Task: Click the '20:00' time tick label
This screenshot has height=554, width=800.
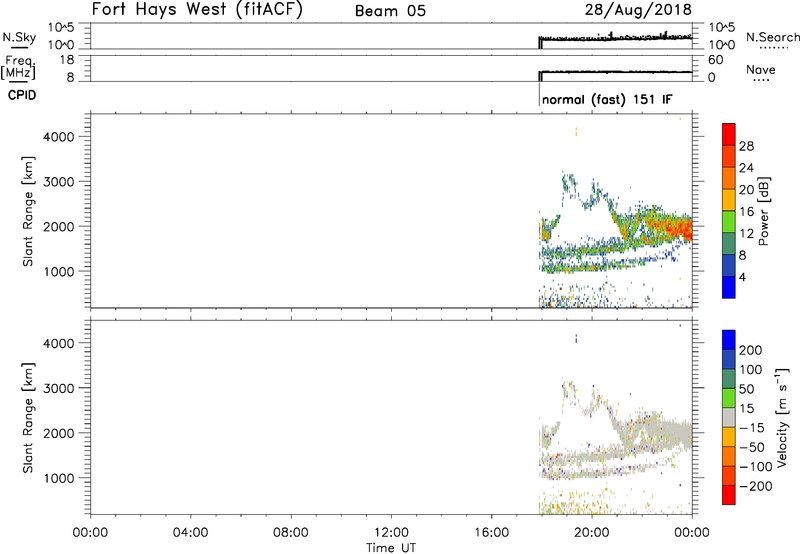Action: [x=592, y=533]
